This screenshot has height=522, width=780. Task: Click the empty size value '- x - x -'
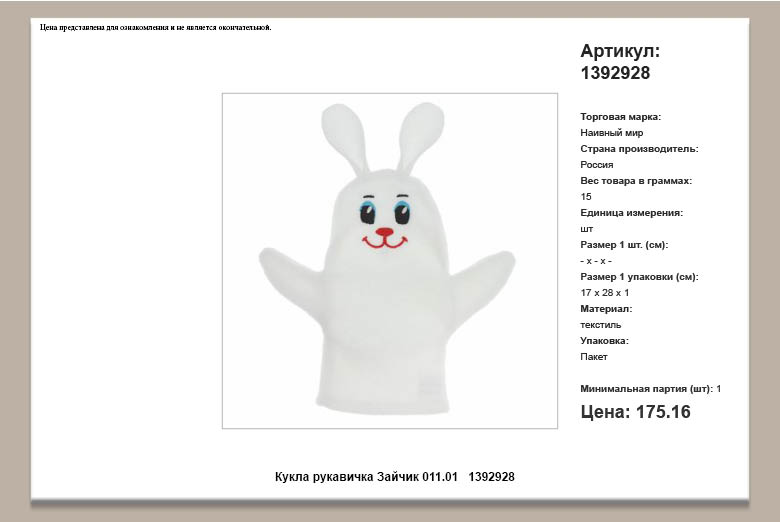[x=596, y=261]
